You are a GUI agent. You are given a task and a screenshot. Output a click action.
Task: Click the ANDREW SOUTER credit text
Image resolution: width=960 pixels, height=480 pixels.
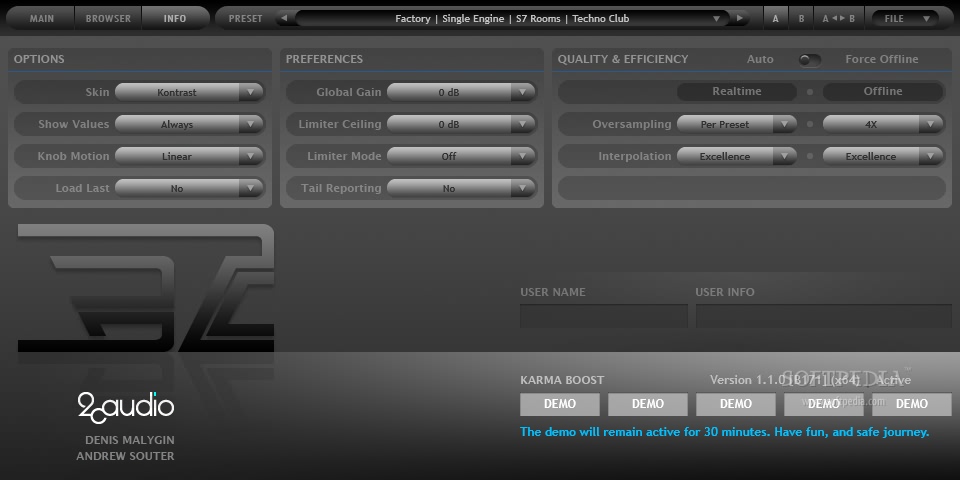(126, 456)
